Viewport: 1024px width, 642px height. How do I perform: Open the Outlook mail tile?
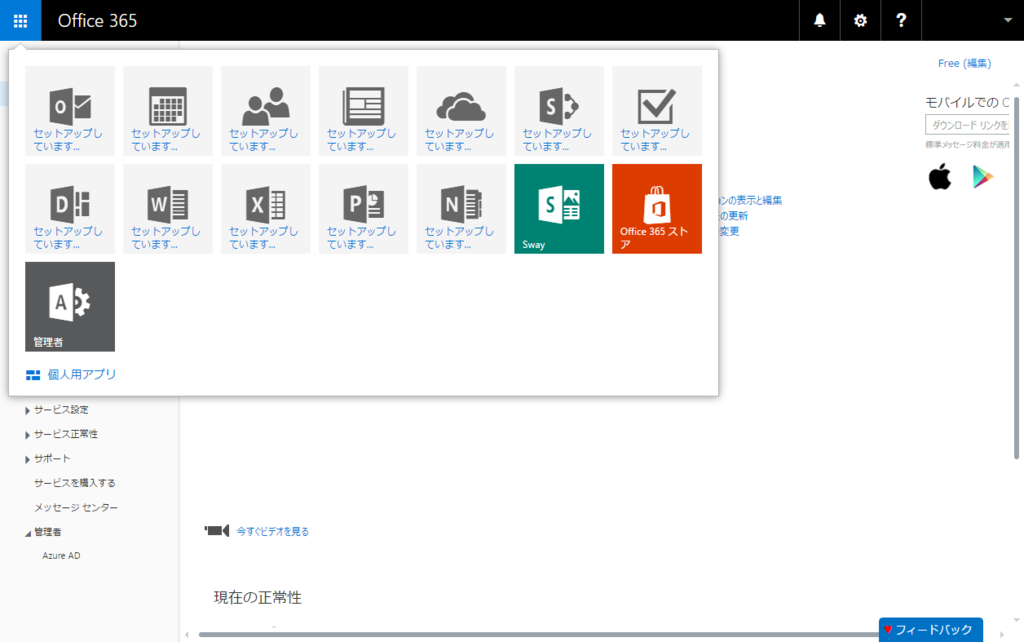click(70, 110)
